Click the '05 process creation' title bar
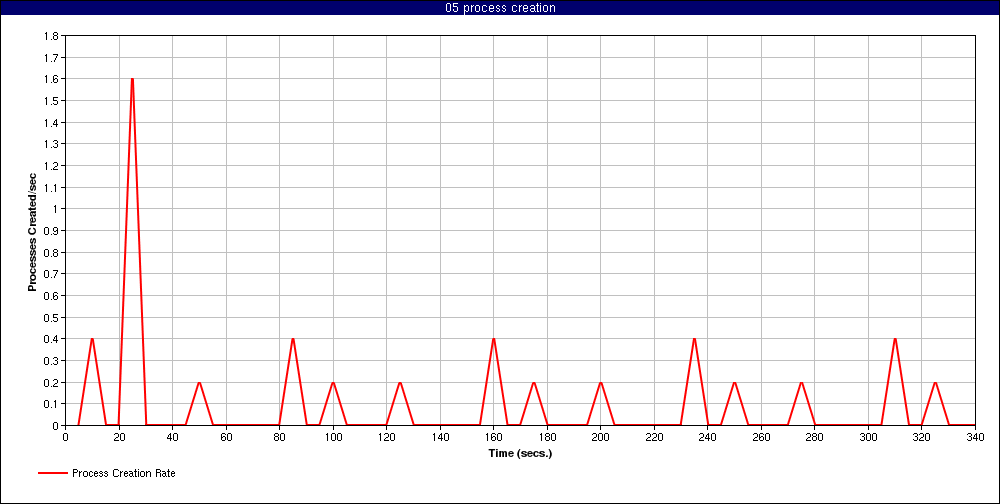This screenshot has width=1000, height=504. [500, 8]
